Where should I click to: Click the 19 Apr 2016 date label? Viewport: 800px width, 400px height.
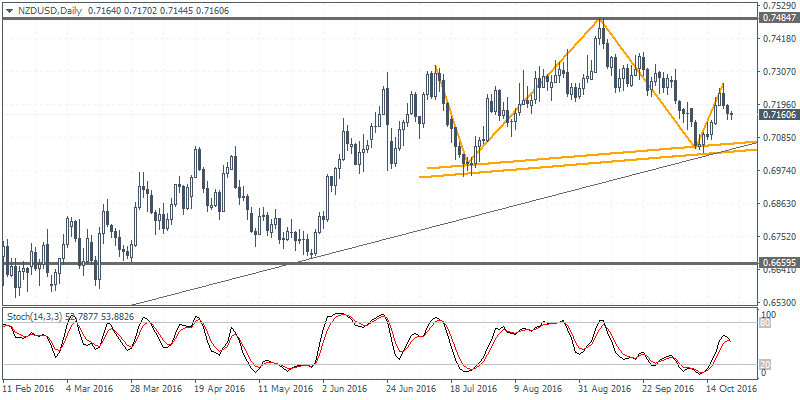(220, 388)
